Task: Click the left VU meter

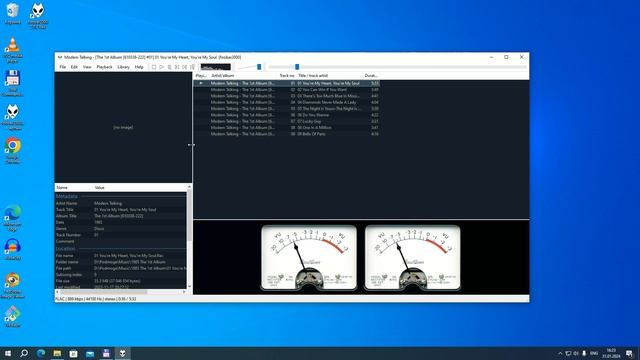Action: click(309, 257)
